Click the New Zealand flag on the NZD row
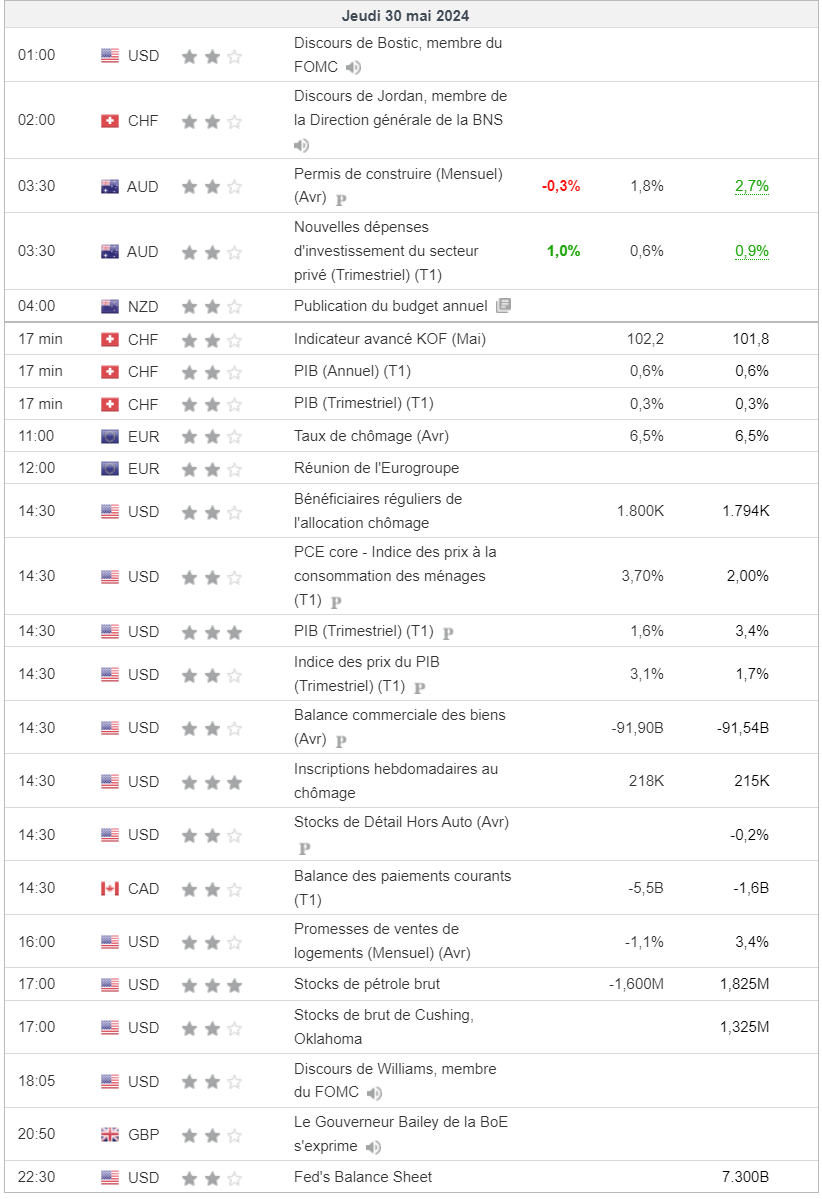This screenshot has height=1199, width=822. tap(110, 306)
